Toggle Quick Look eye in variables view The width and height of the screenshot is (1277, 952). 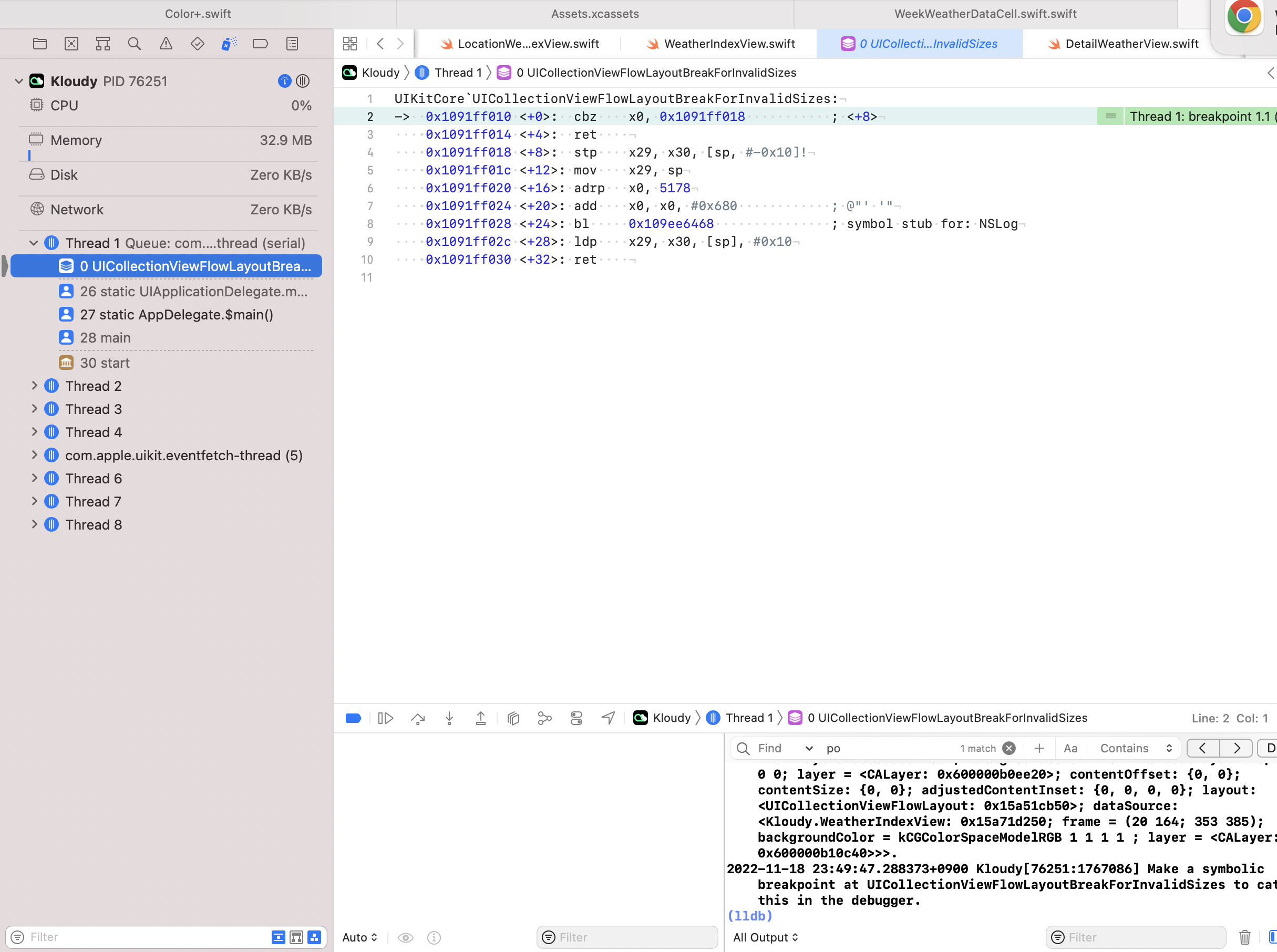[x=406, y=938]
